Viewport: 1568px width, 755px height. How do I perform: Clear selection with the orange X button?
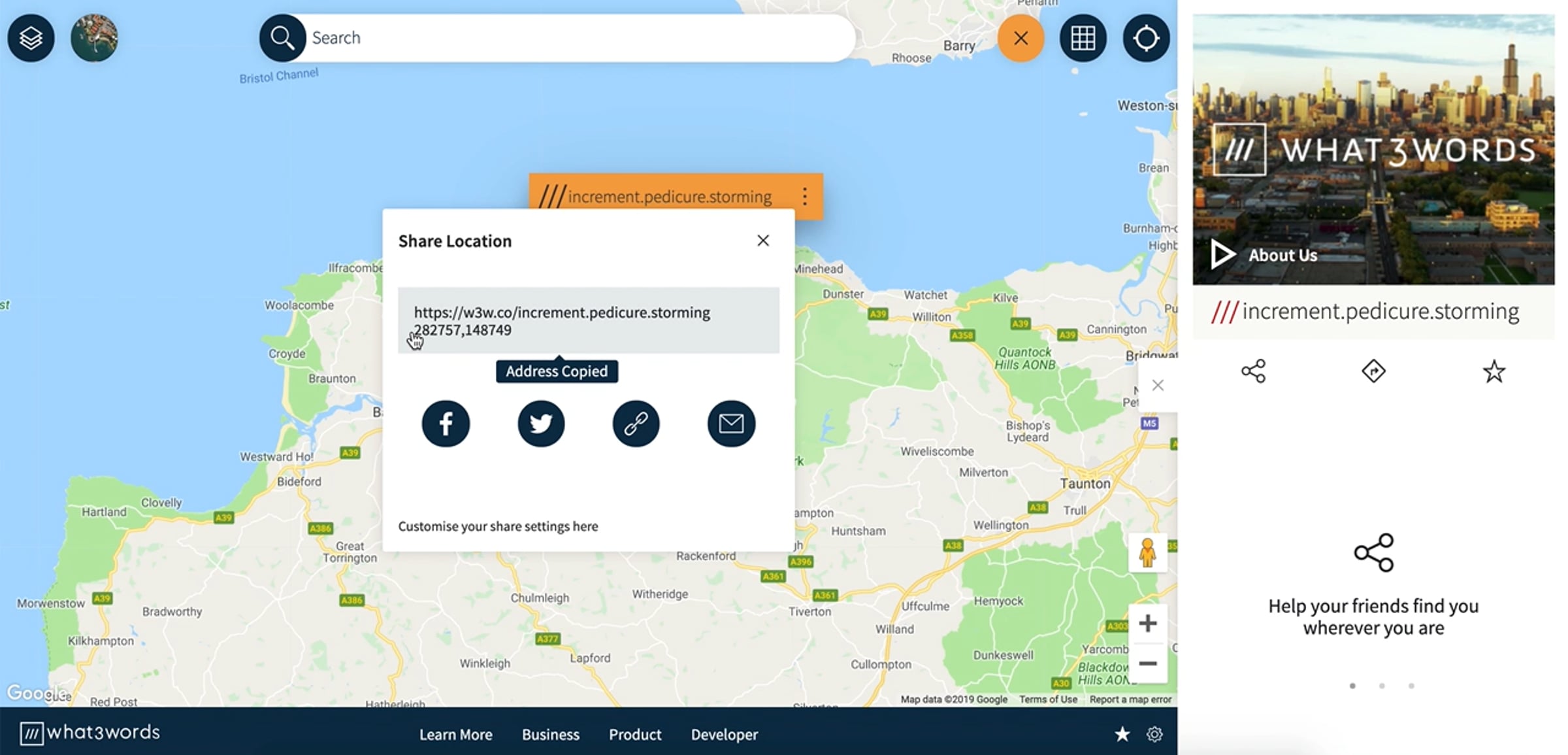pyautogui.click(x=1021, y=38)
